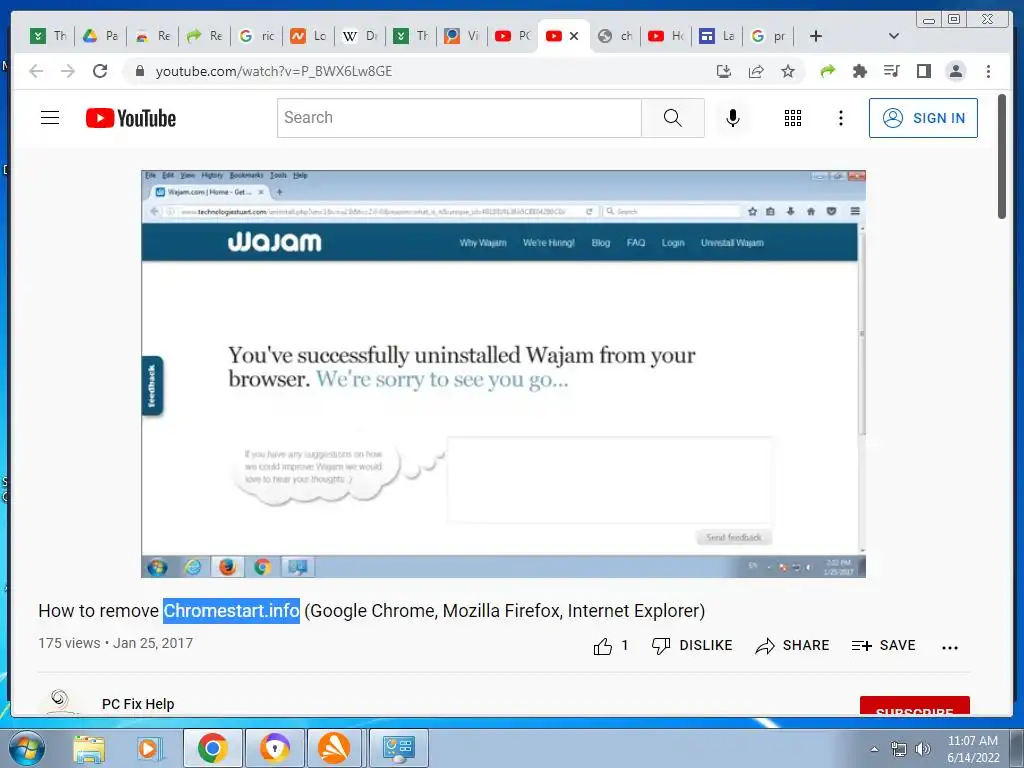Show hidden system tray icons
This screenshot has height=768, width=1024.
click(x=874, y=749)
